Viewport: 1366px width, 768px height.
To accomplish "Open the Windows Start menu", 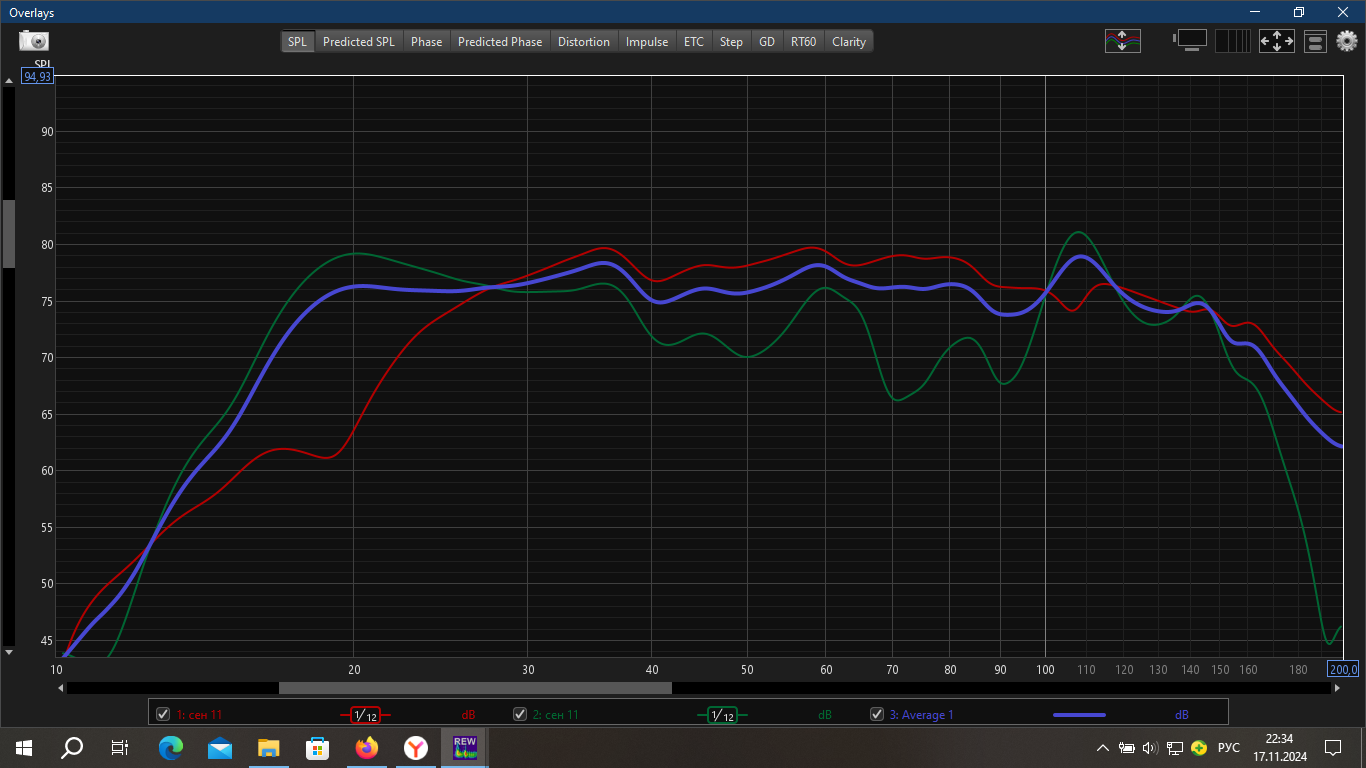I will (x=24, y=747).
